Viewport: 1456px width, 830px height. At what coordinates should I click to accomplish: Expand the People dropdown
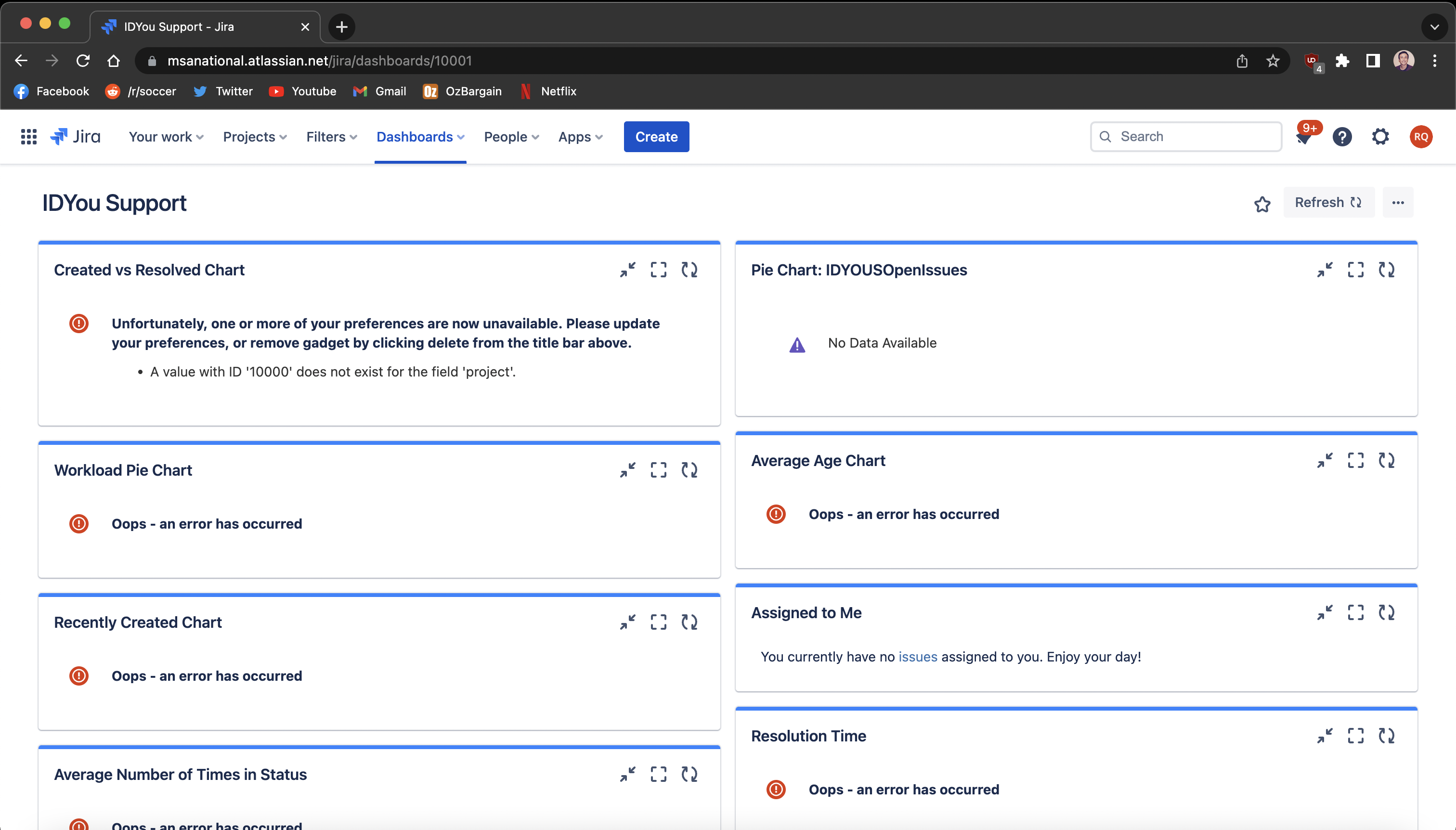click(x=511, y=137)
